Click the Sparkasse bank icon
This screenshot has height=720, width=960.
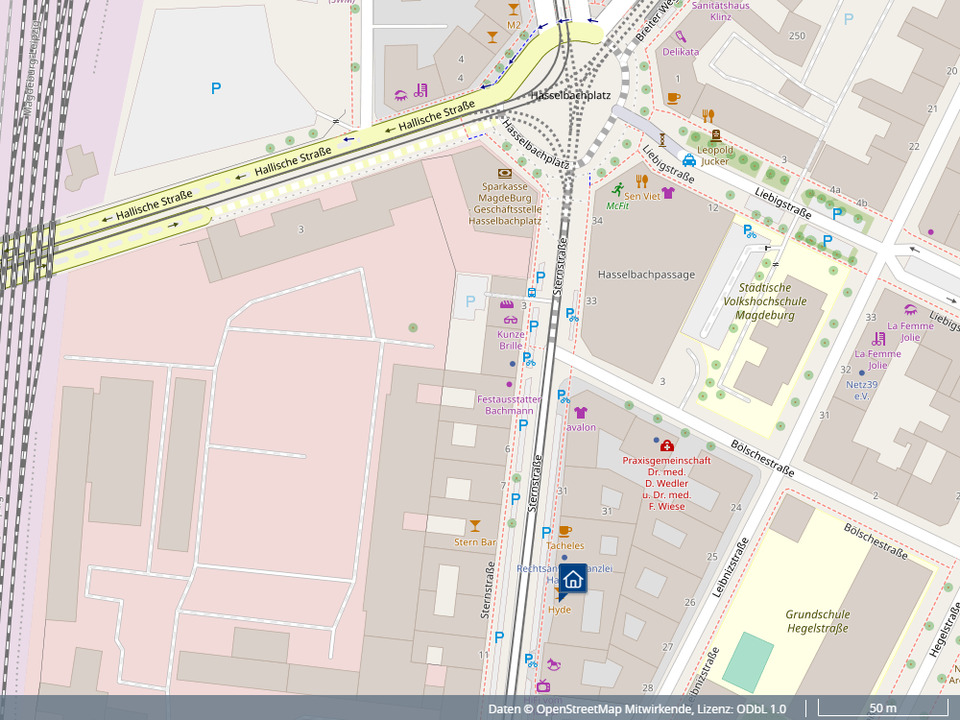(x=504, y=173)
